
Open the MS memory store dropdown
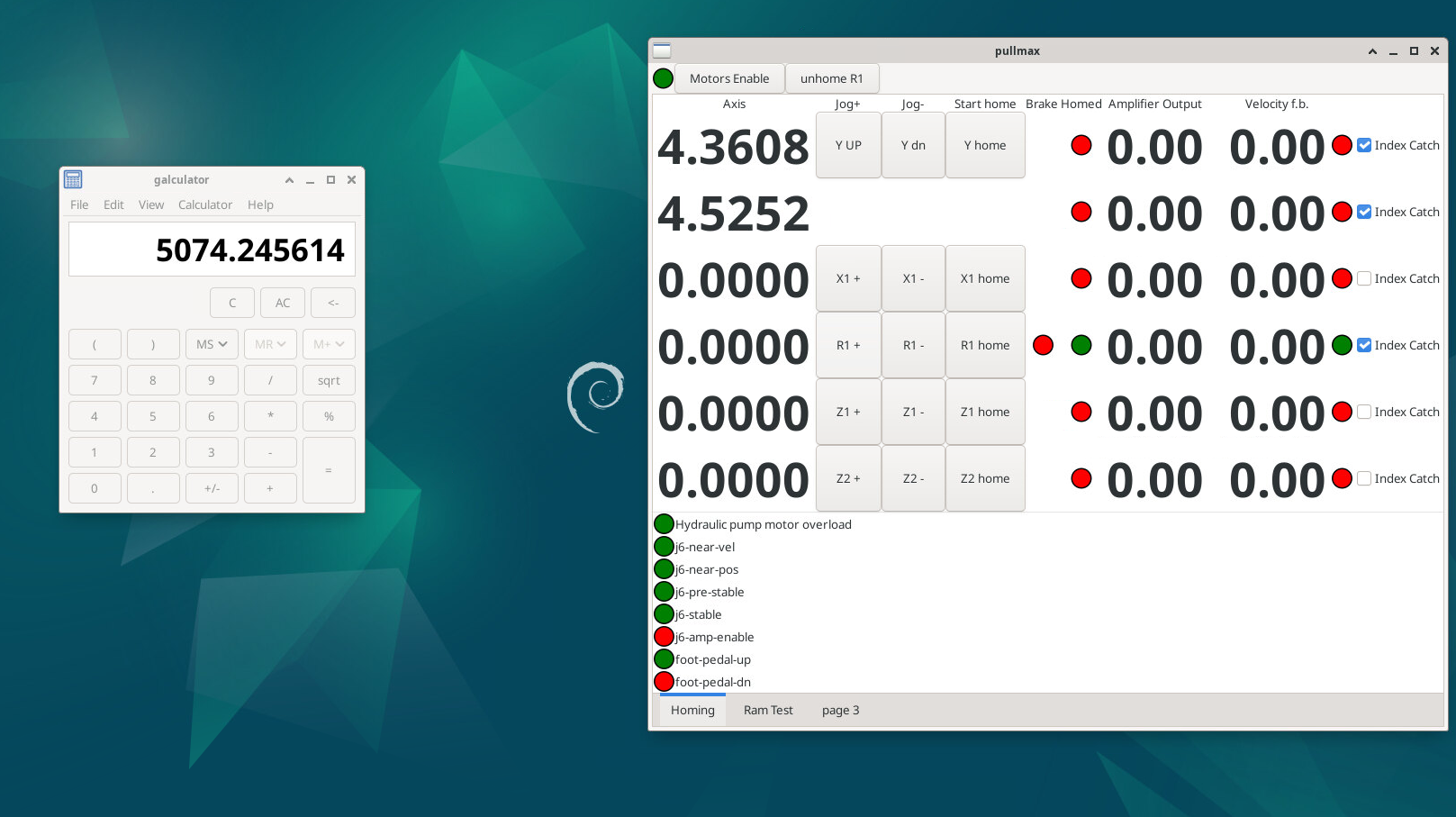click(212, 344)
